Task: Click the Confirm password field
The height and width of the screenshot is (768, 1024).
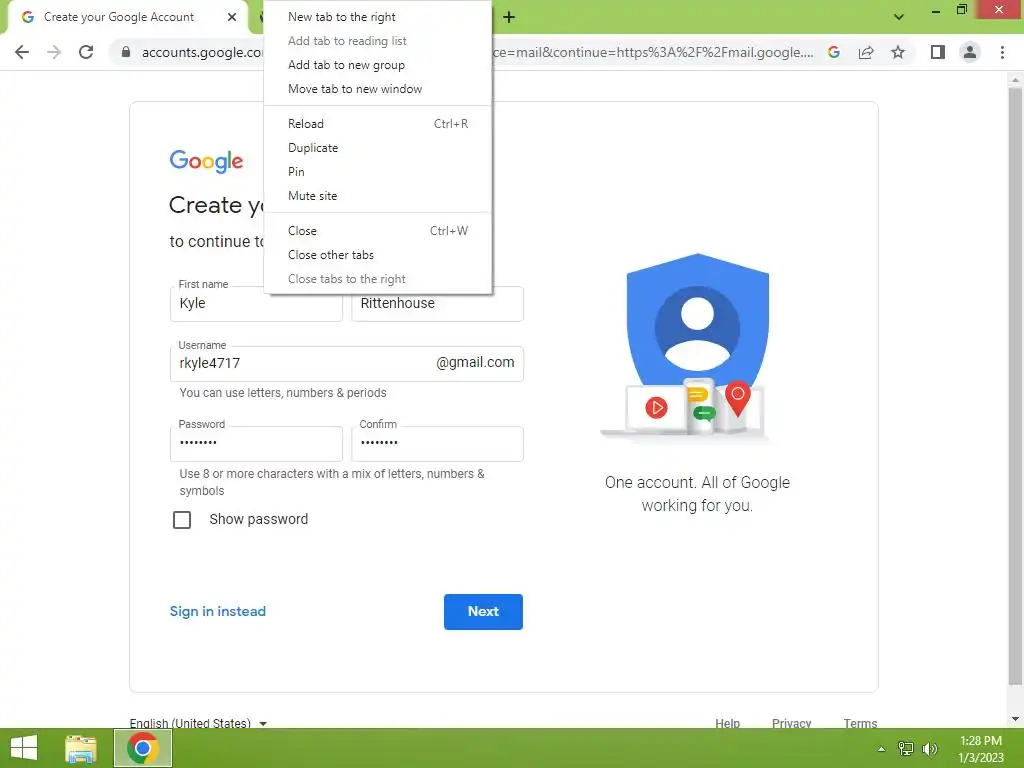Action: (438, 444)
